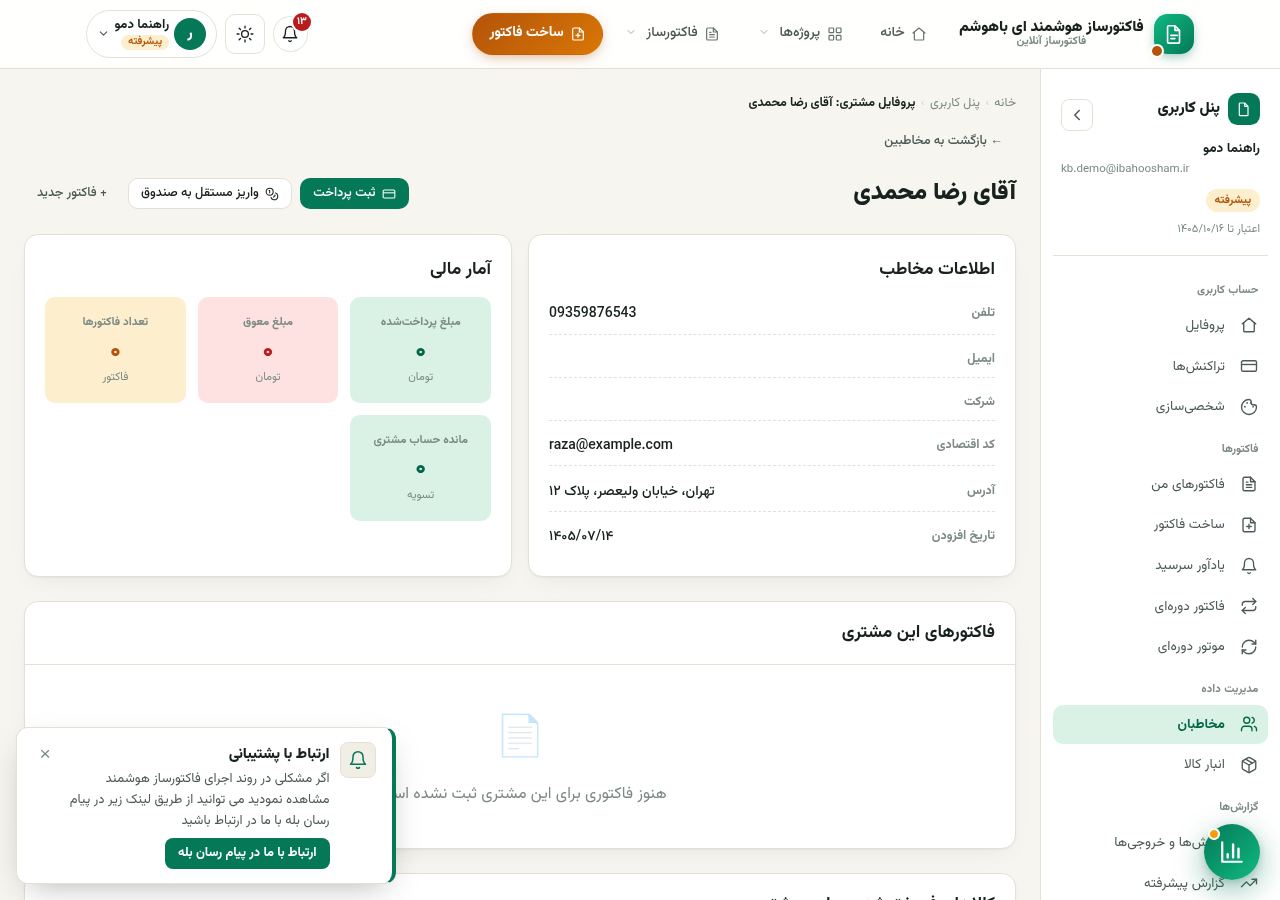Click the مانده حساب مشتری stat card

(x=420, y=468)
